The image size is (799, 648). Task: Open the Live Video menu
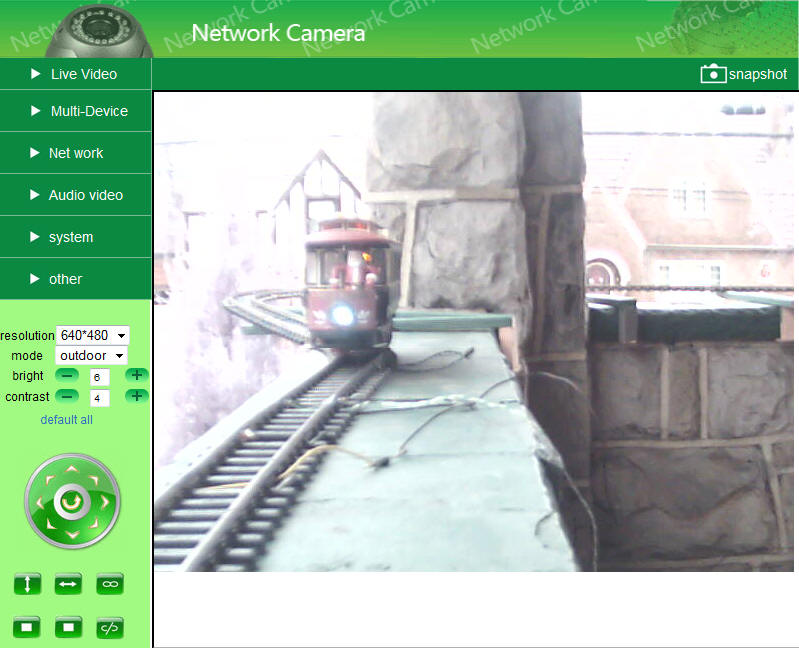(76, 74)
